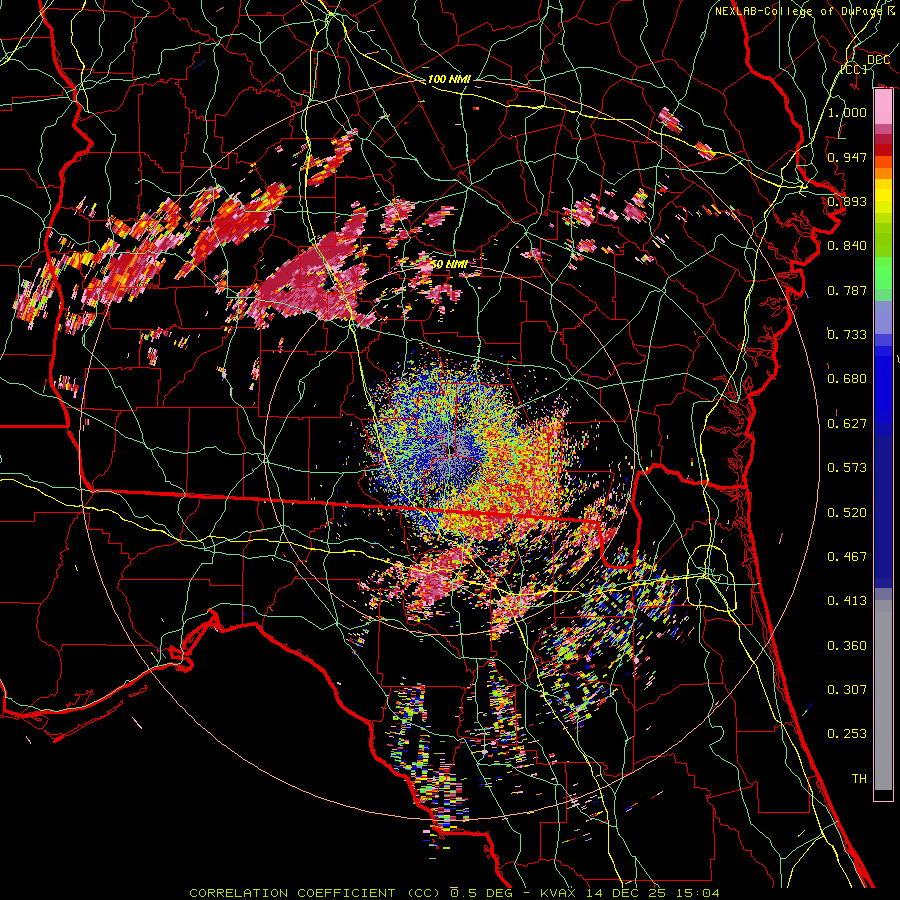
Task: Click the 0.307 legend value
Action: [x=847, y=690]
